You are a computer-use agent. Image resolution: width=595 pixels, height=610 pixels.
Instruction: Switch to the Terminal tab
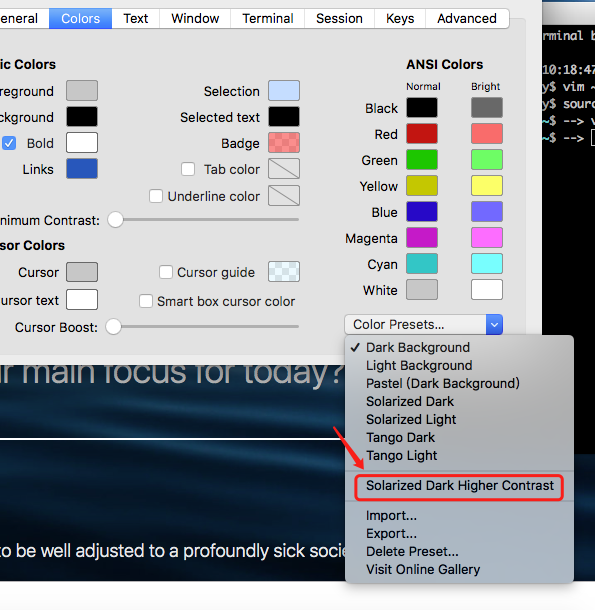[267, 18]
